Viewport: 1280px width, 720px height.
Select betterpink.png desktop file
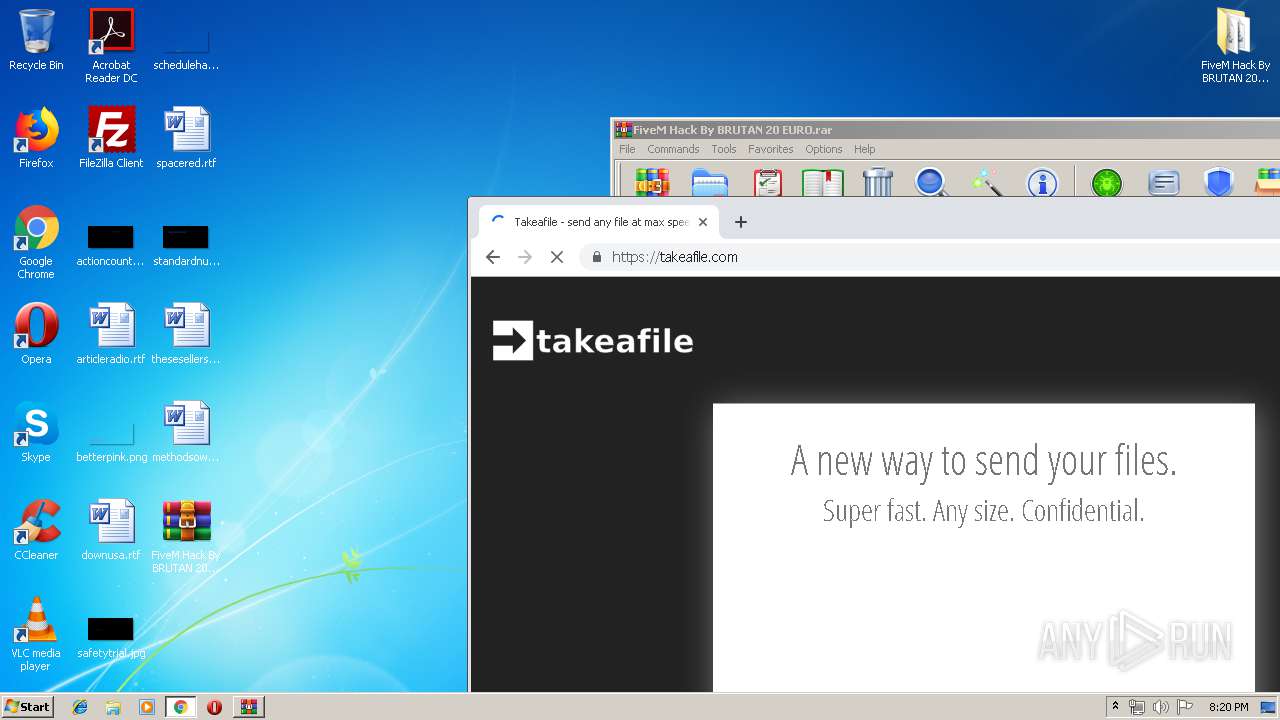(111, 441)
